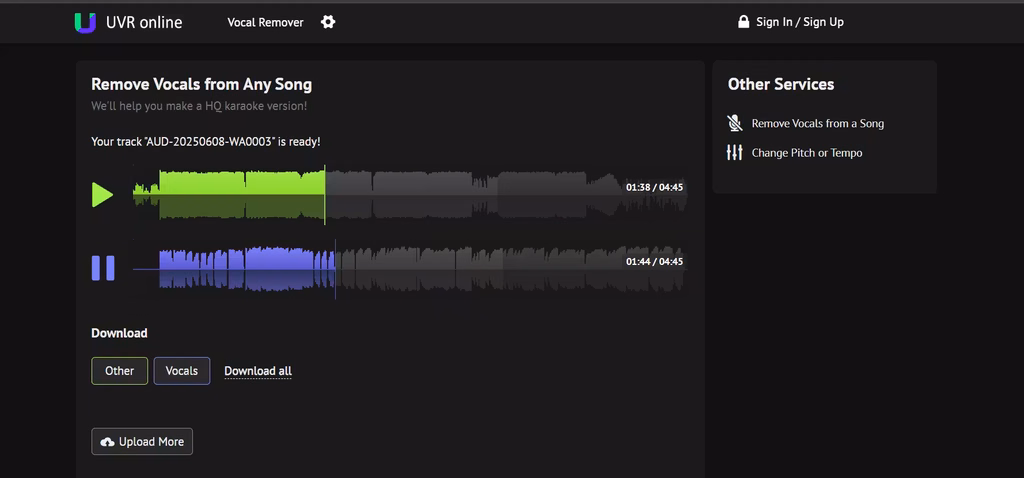Click the Other Services heading

click(x=781, y=84)
